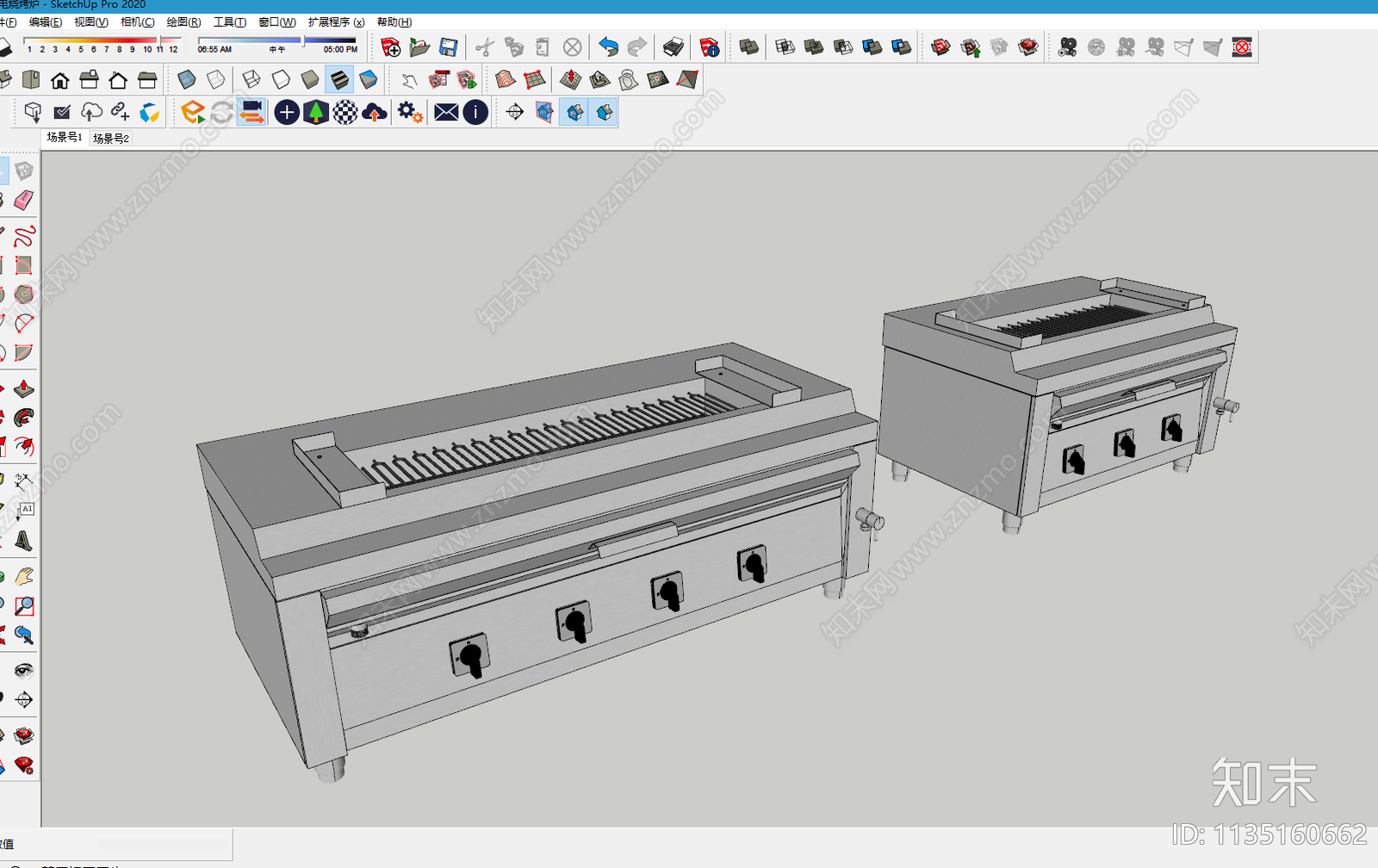The image size is (1378, 868).
Task: Select the Offset tool
Action: (23, 447)
